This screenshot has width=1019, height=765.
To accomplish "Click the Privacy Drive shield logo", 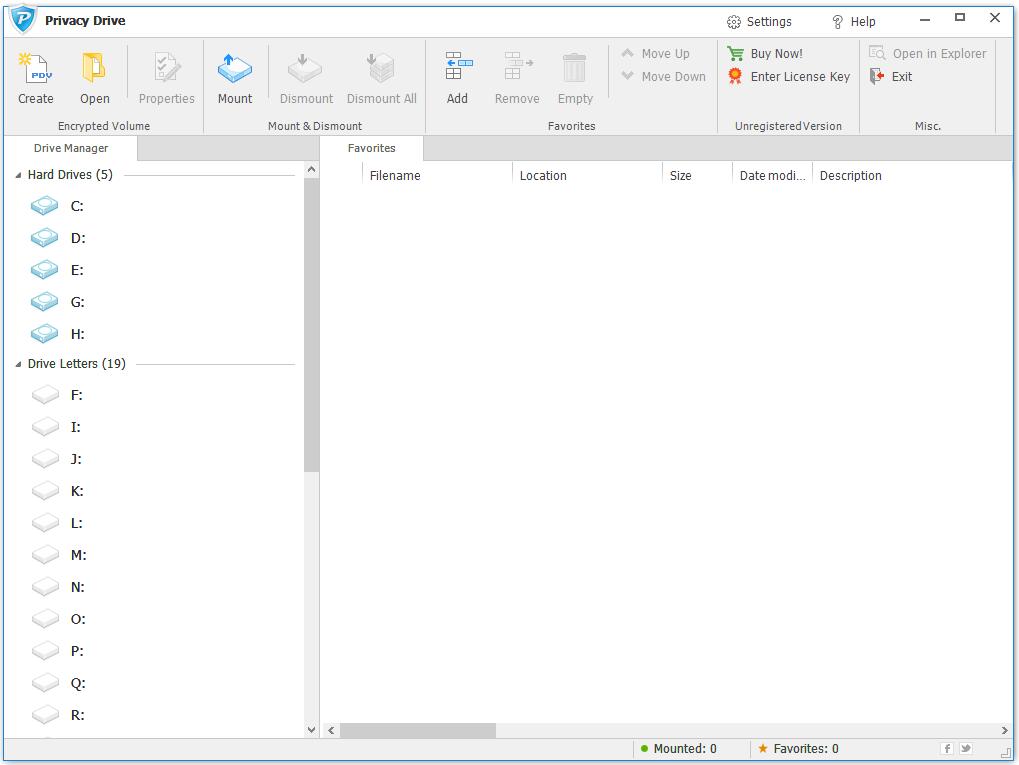I will click(x=23, y=19).
